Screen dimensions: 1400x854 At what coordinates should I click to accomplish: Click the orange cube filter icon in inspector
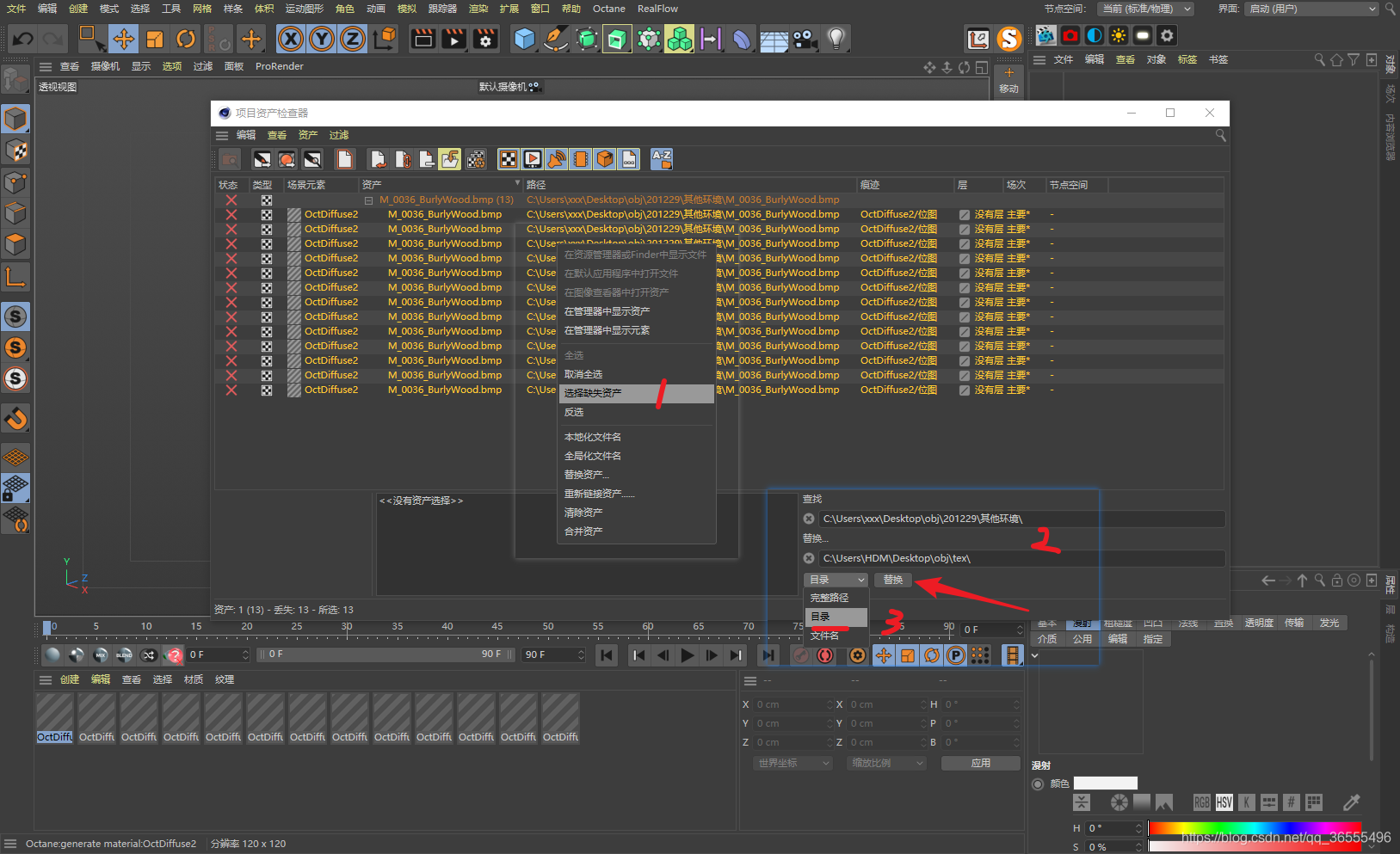tap(605, 159)
